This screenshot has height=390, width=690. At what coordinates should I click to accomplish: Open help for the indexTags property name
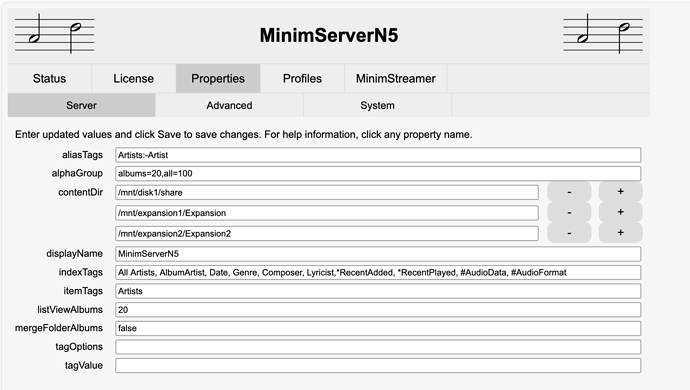(81, 272)
